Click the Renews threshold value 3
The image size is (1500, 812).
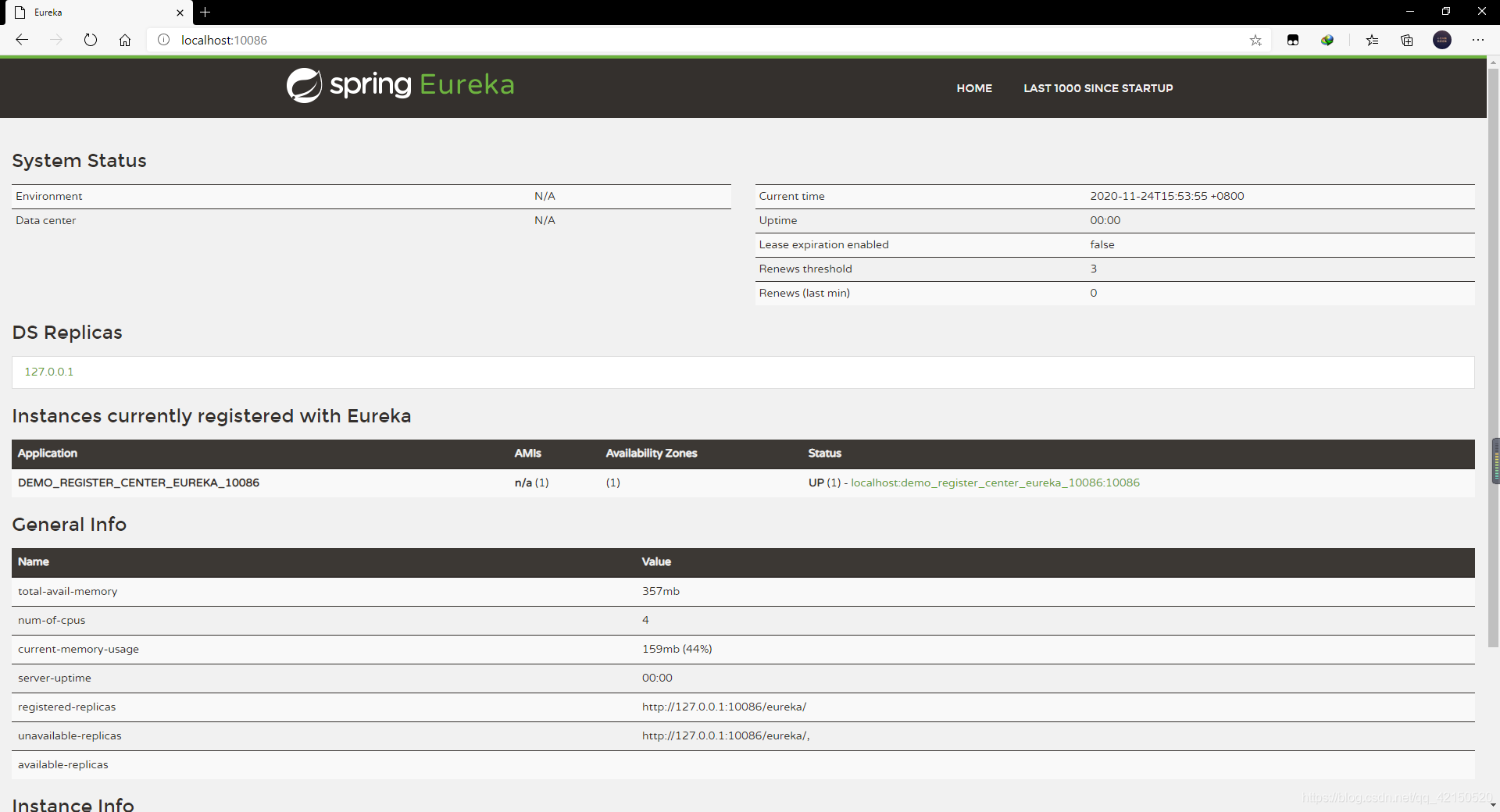pos(1094,269)
